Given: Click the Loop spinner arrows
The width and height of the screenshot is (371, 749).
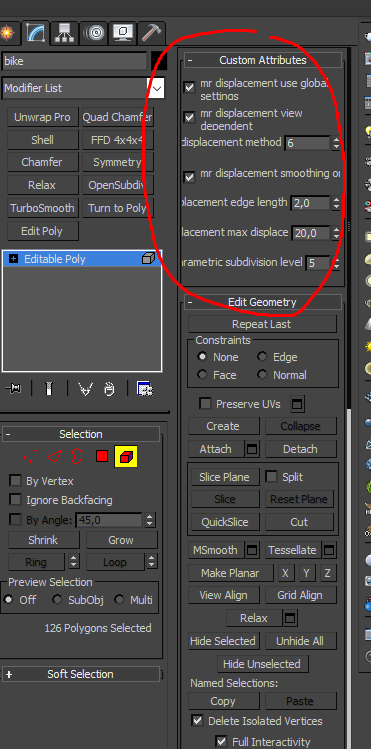Looking at the screenshot, I should [151, 562].
